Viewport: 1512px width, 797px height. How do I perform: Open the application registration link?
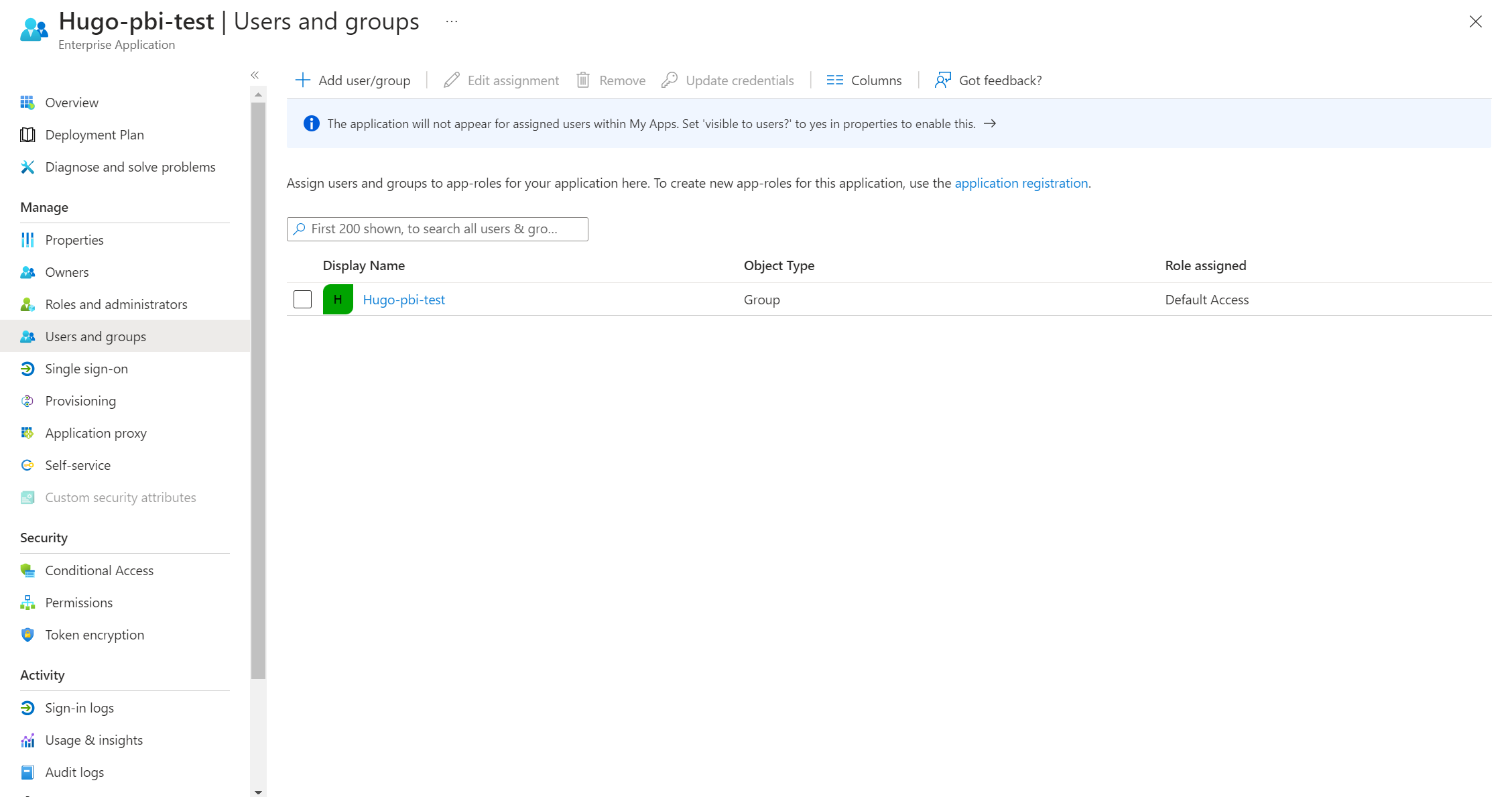pos(1021,183)
